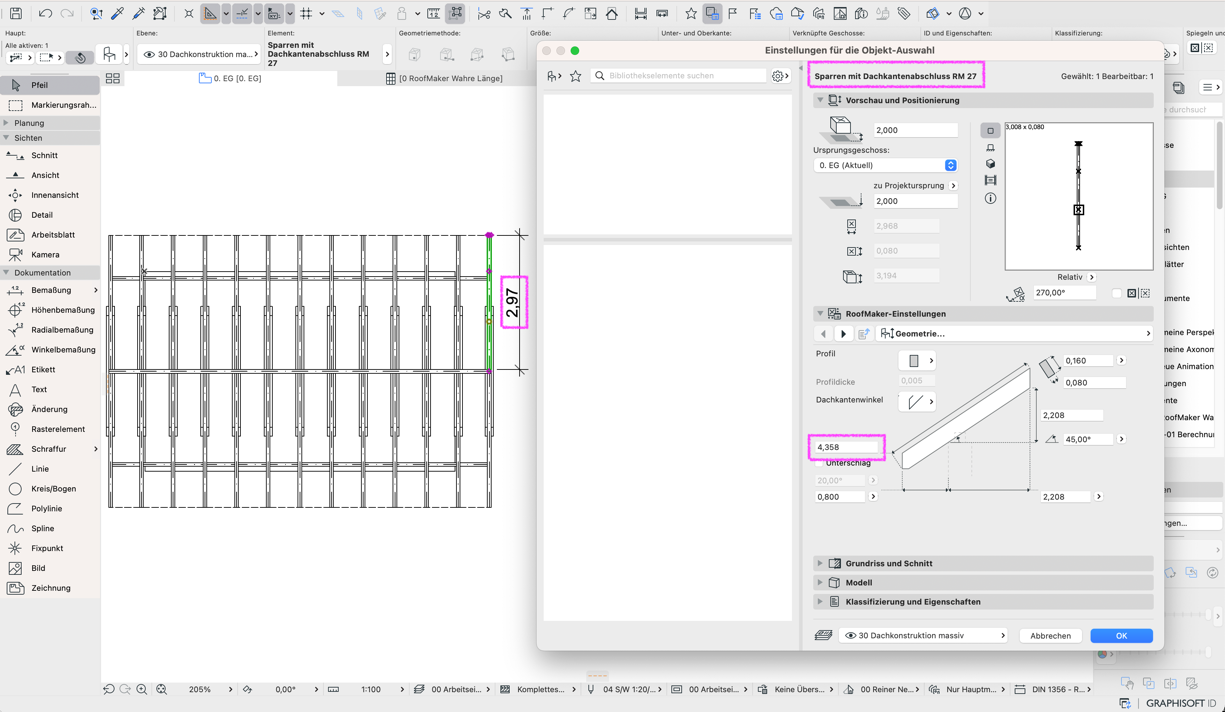Click the OK button
This screenshot has height=712, width=1225.
(x=1121, y=636)
